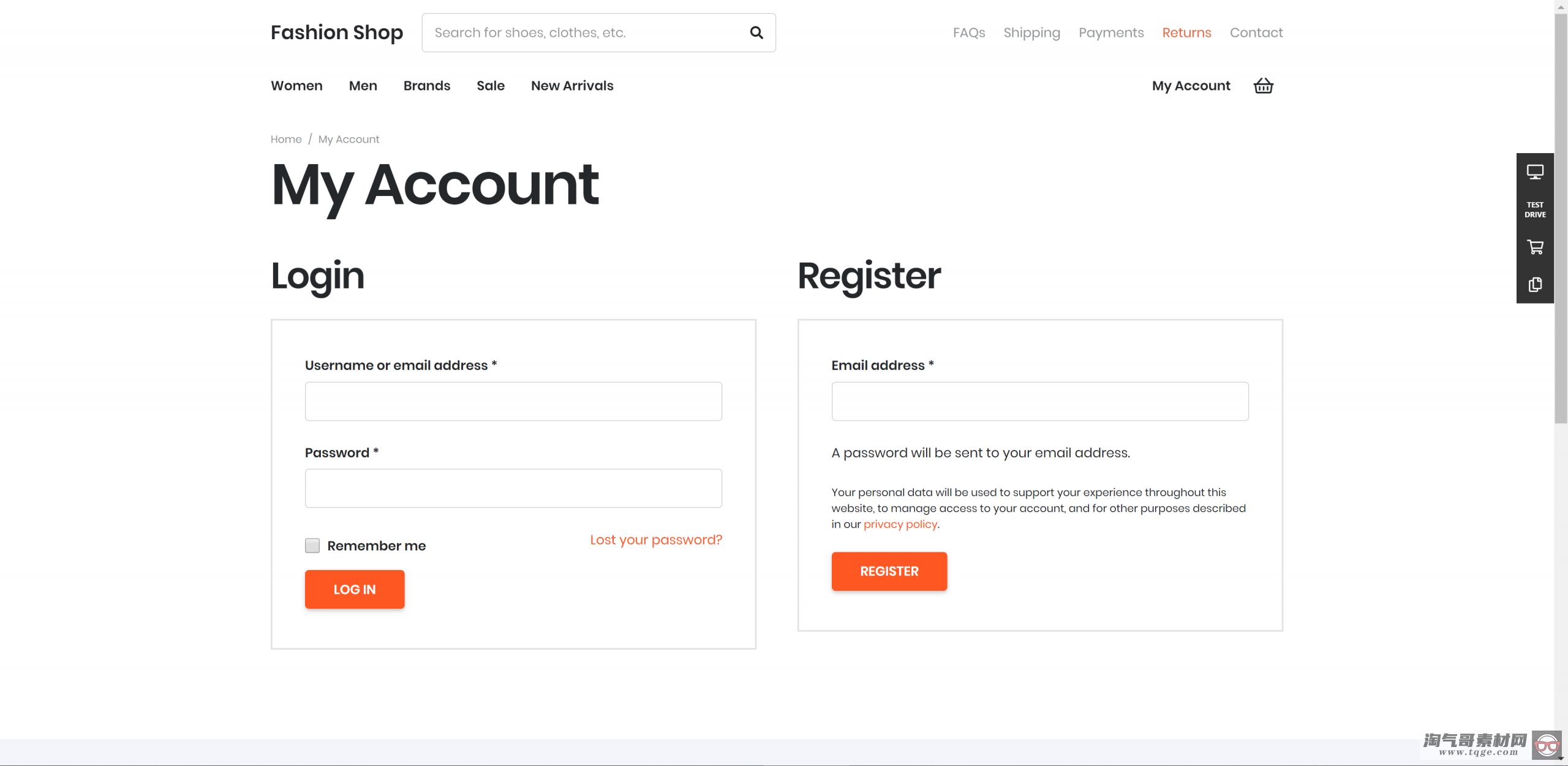Check the Remember me login option
The height and width of the screenshot is (766, 1568).
[x=313, y=546]
